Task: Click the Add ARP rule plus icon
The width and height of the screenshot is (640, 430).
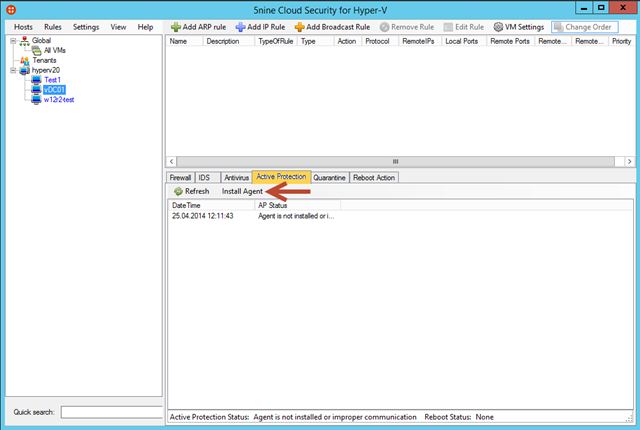Action: [176, 27]
